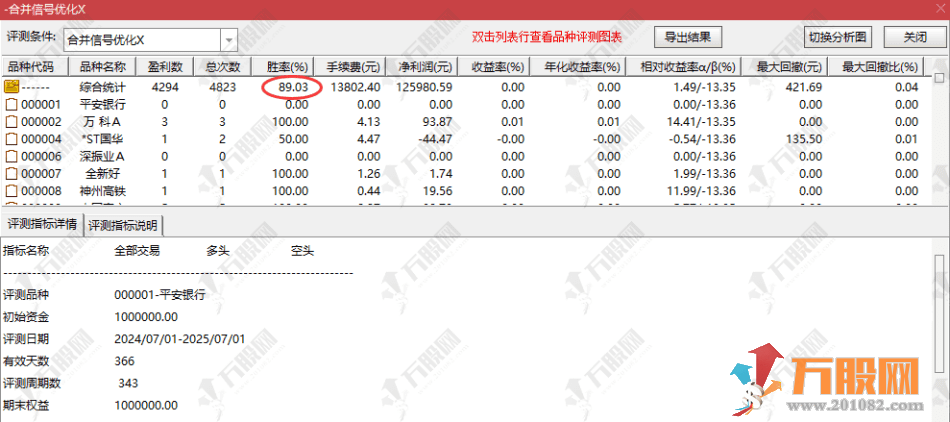Click the folder icon beside 综合统计 row

[12, 87]
